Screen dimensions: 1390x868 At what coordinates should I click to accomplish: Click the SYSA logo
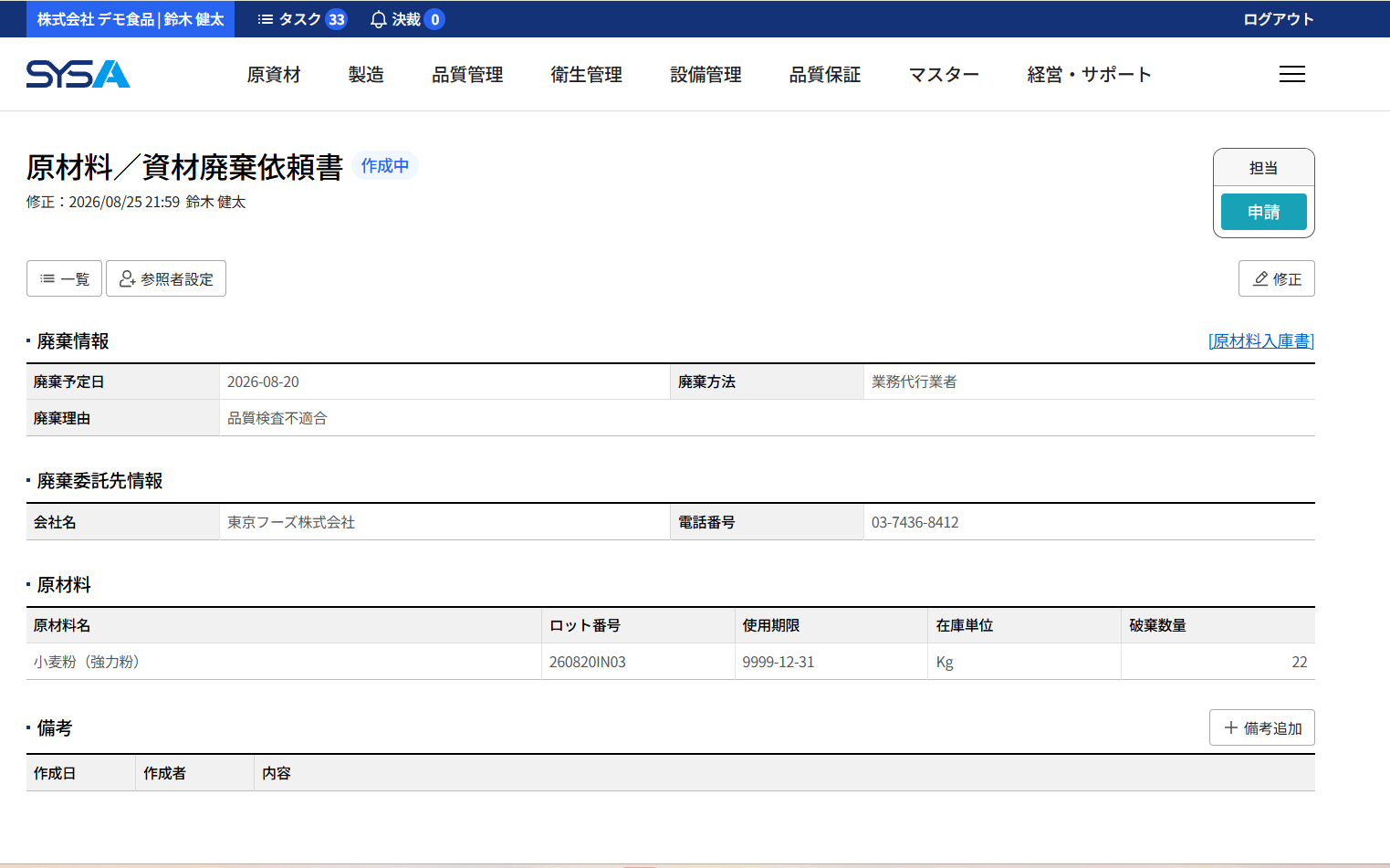(78, 74)
